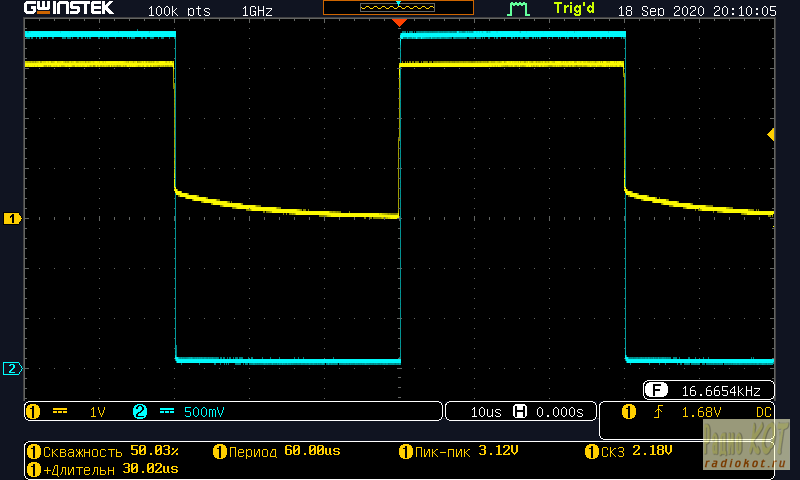Click the trigger level arrow on right edge
The image size is (800, 480).
(x=770, y=134)
